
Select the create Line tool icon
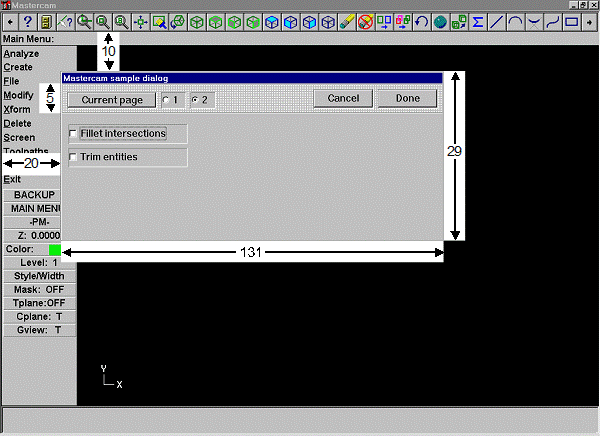click(496, 21)
